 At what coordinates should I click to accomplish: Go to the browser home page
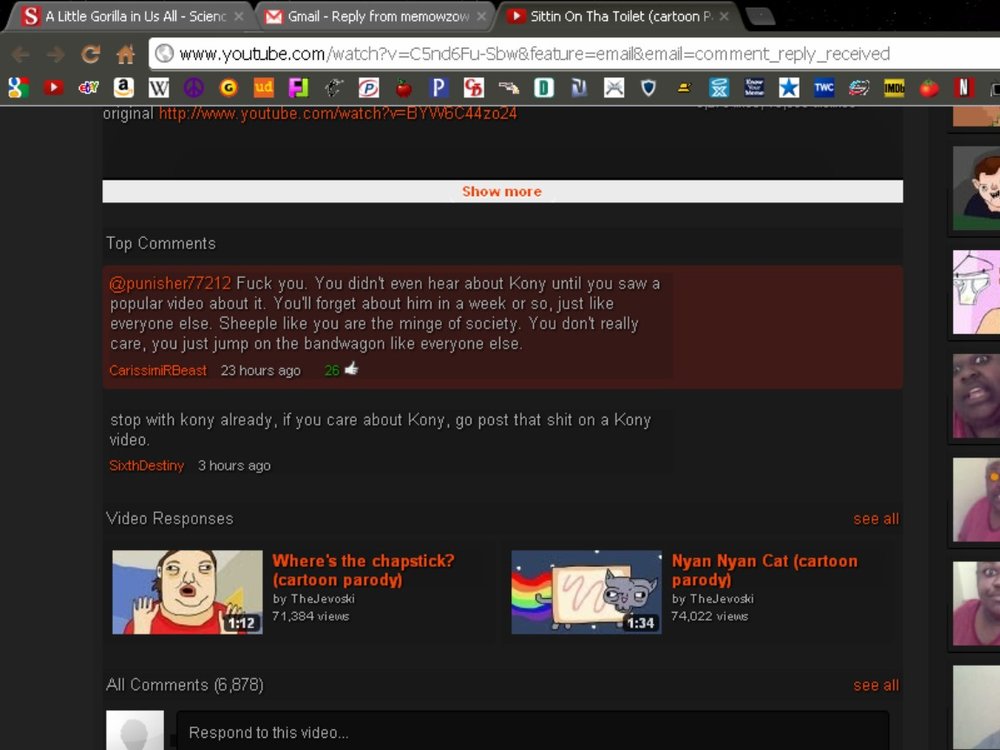point(126,54)
